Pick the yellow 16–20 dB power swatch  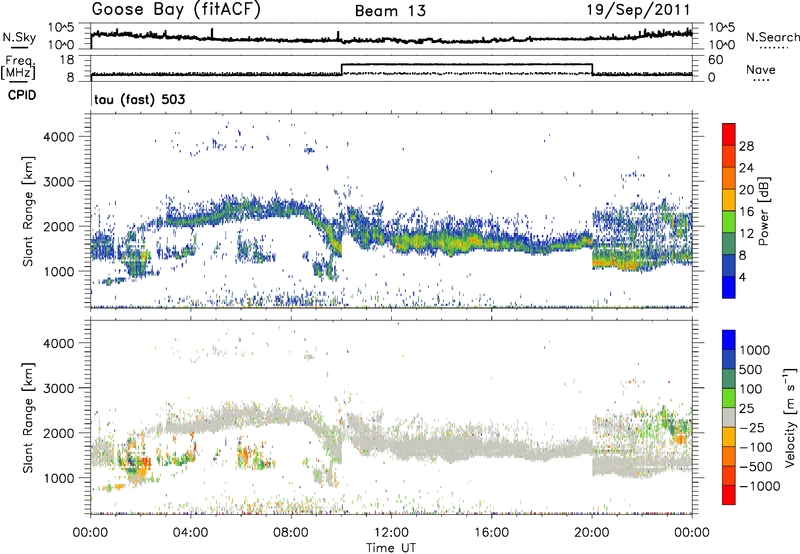point(729,200)
